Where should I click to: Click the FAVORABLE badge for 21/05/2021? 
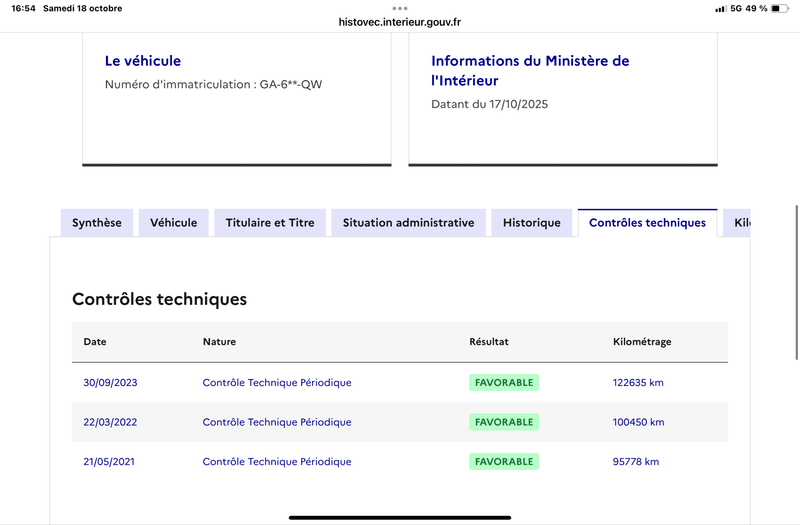[504, 462]
